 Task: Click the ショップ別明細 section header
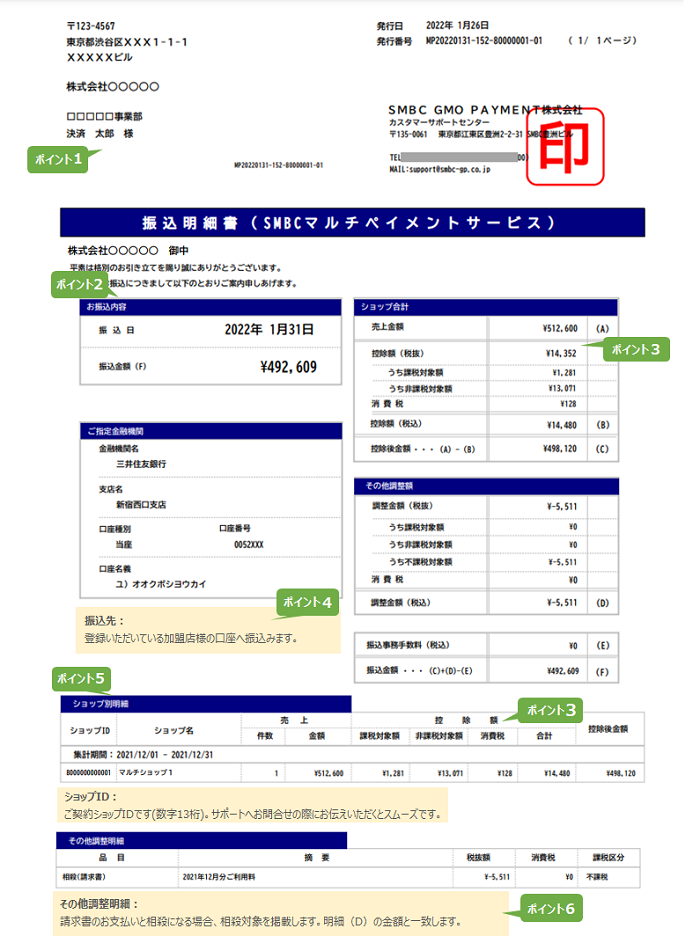(x=206, y=704)
